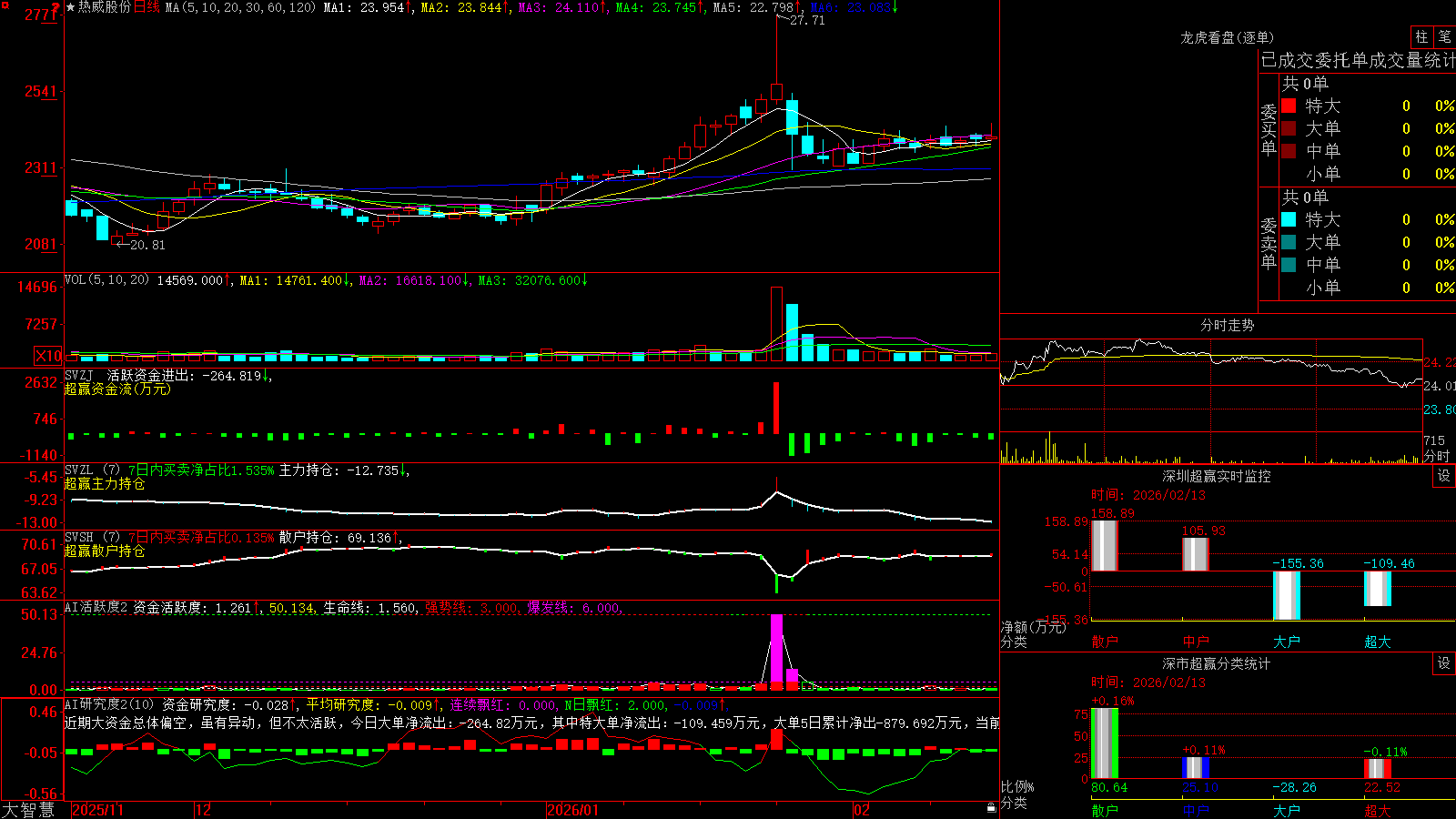
Task: Click the red question mark help icon
Action: click(56, 8)
